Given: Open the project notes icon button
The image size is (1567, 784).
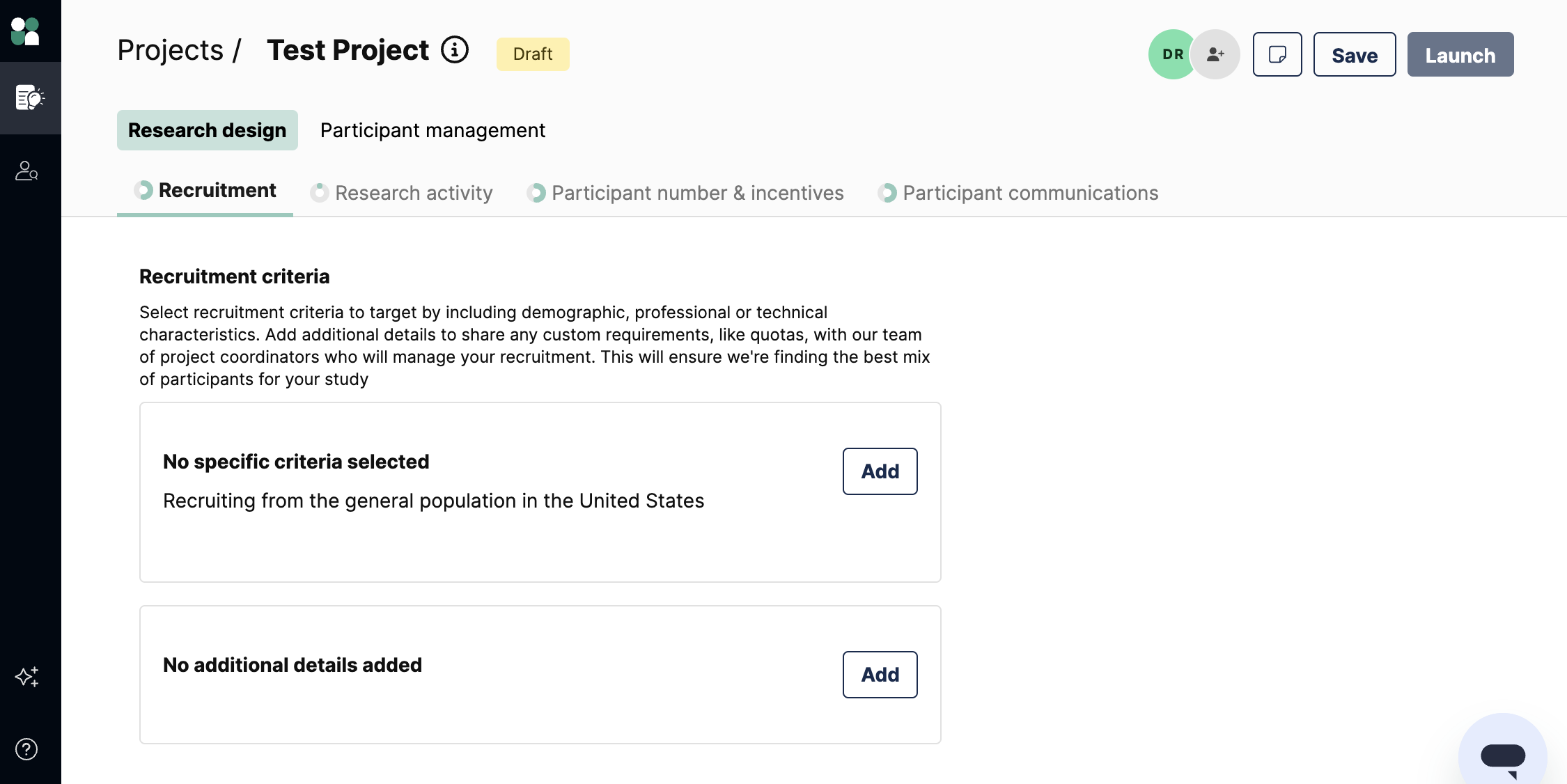Looking at the screenshot, I should [1277, 54].
